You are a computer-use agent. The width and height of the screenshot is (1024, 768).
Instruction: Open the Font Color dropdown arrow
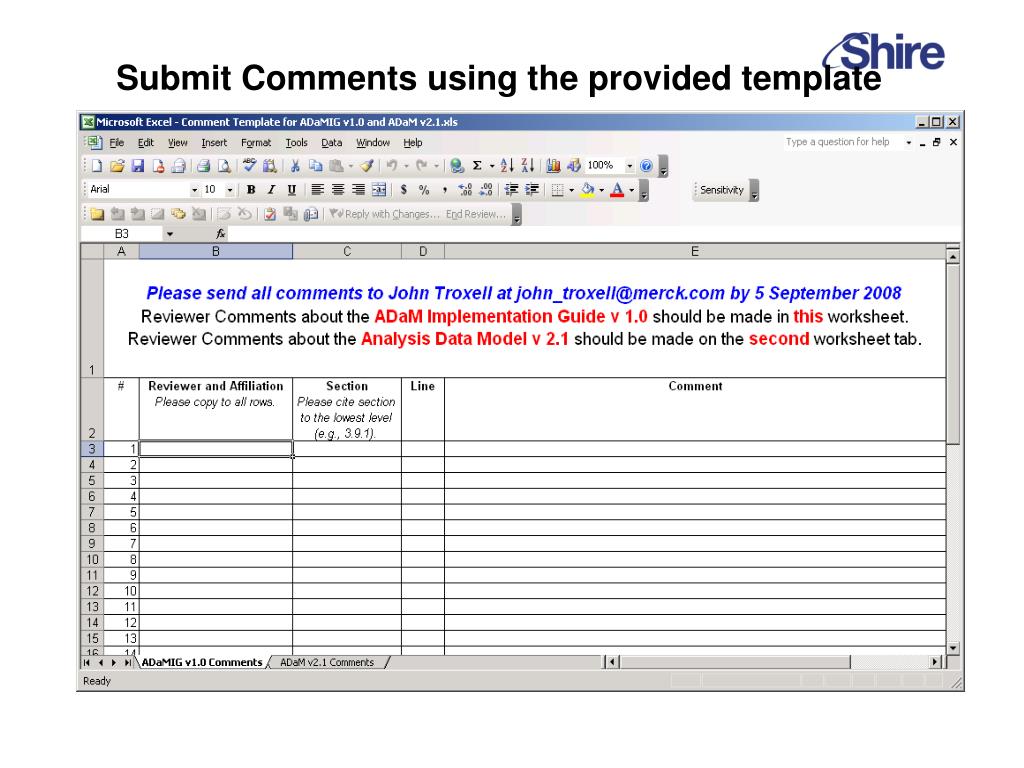tap(632, 190)
